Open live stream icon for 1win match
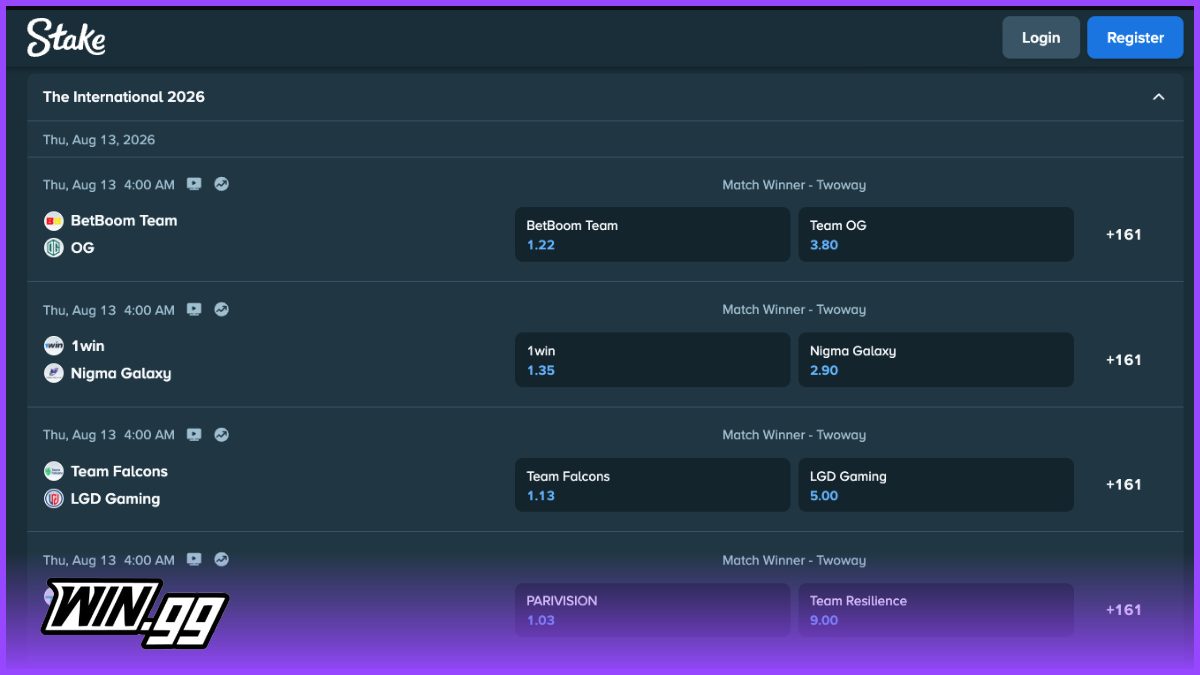 (194, 310)
